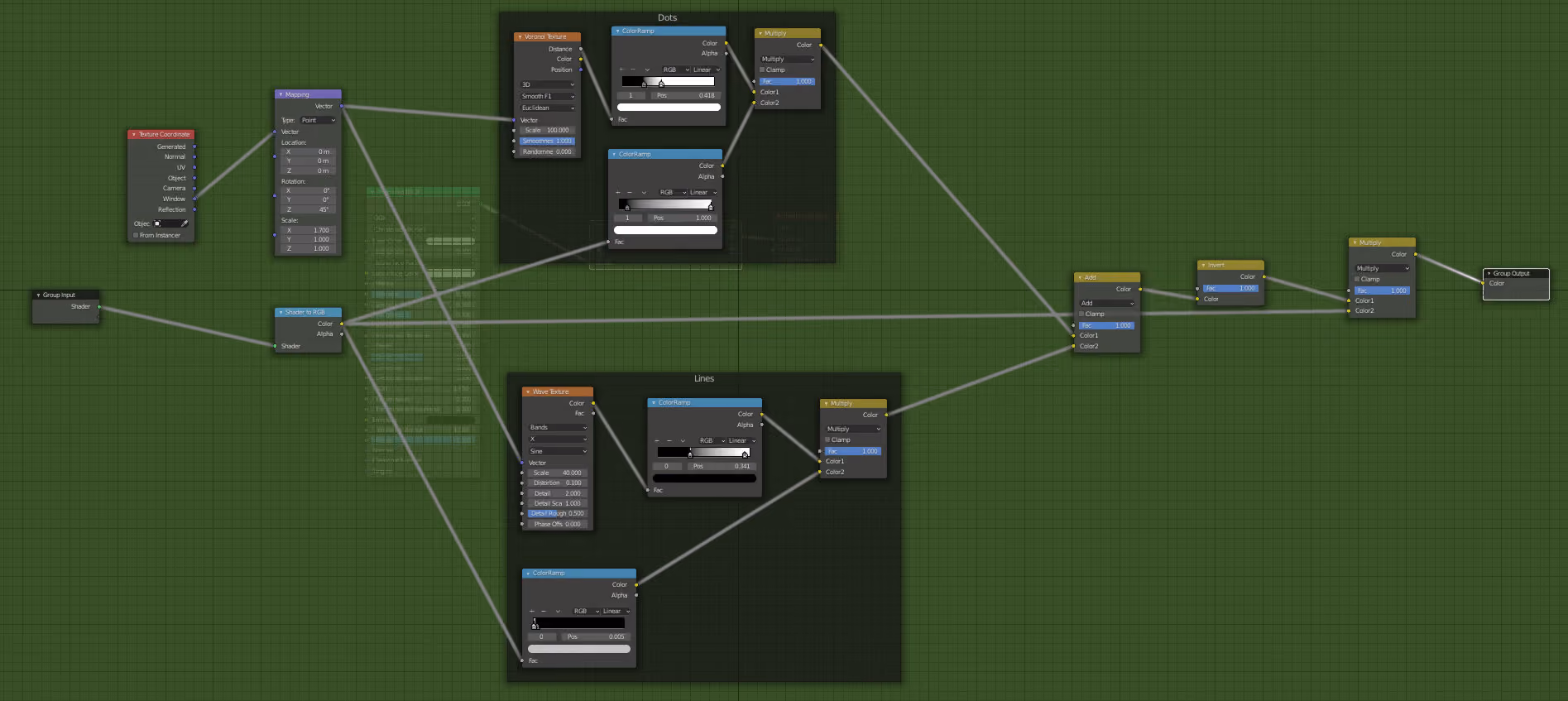Toggle Clamp in the Dots Multiply node
1568x701 pixels.
point(762,70)
